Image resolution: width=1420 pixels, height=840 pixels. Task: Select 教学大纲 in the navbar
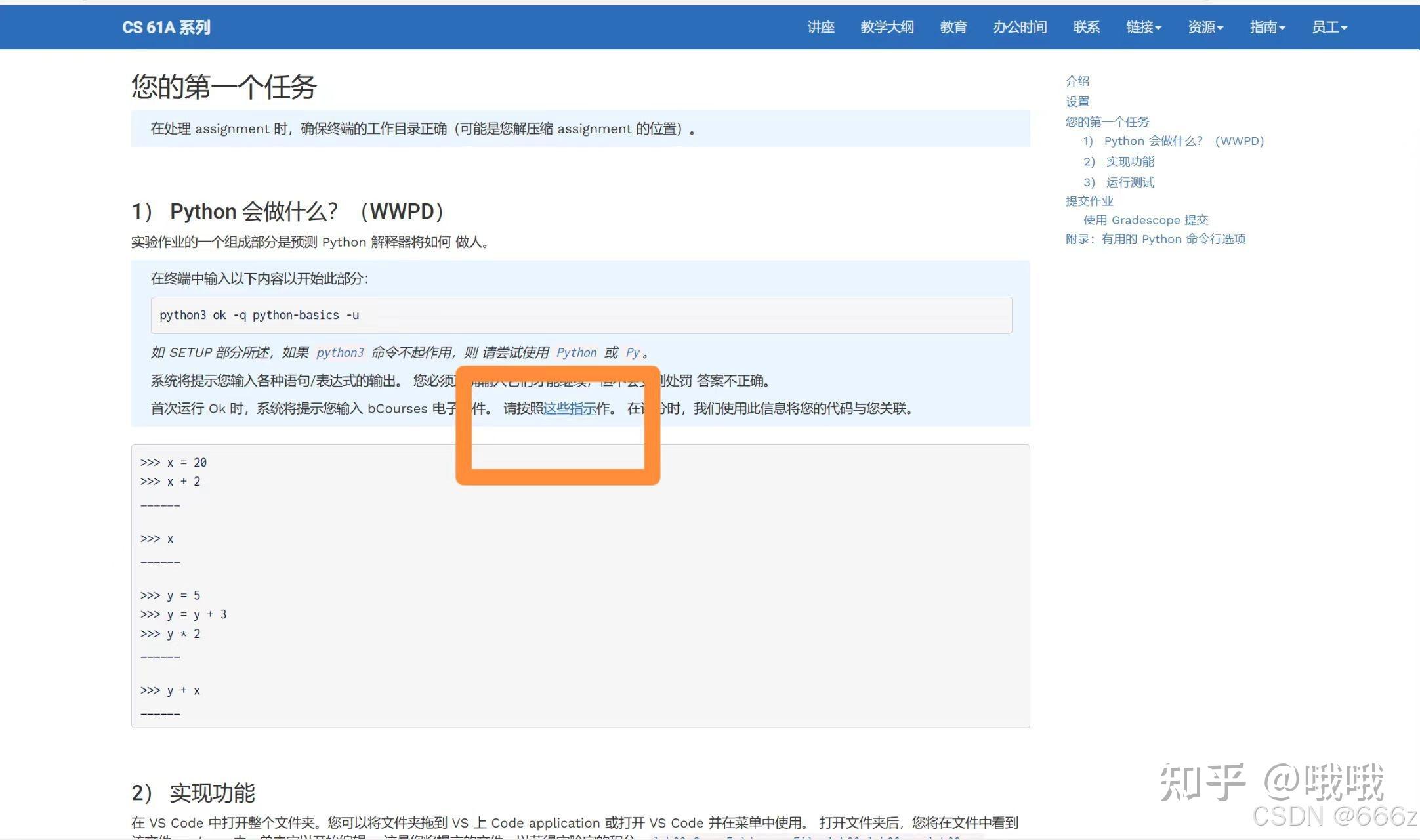tap(887, 27)
